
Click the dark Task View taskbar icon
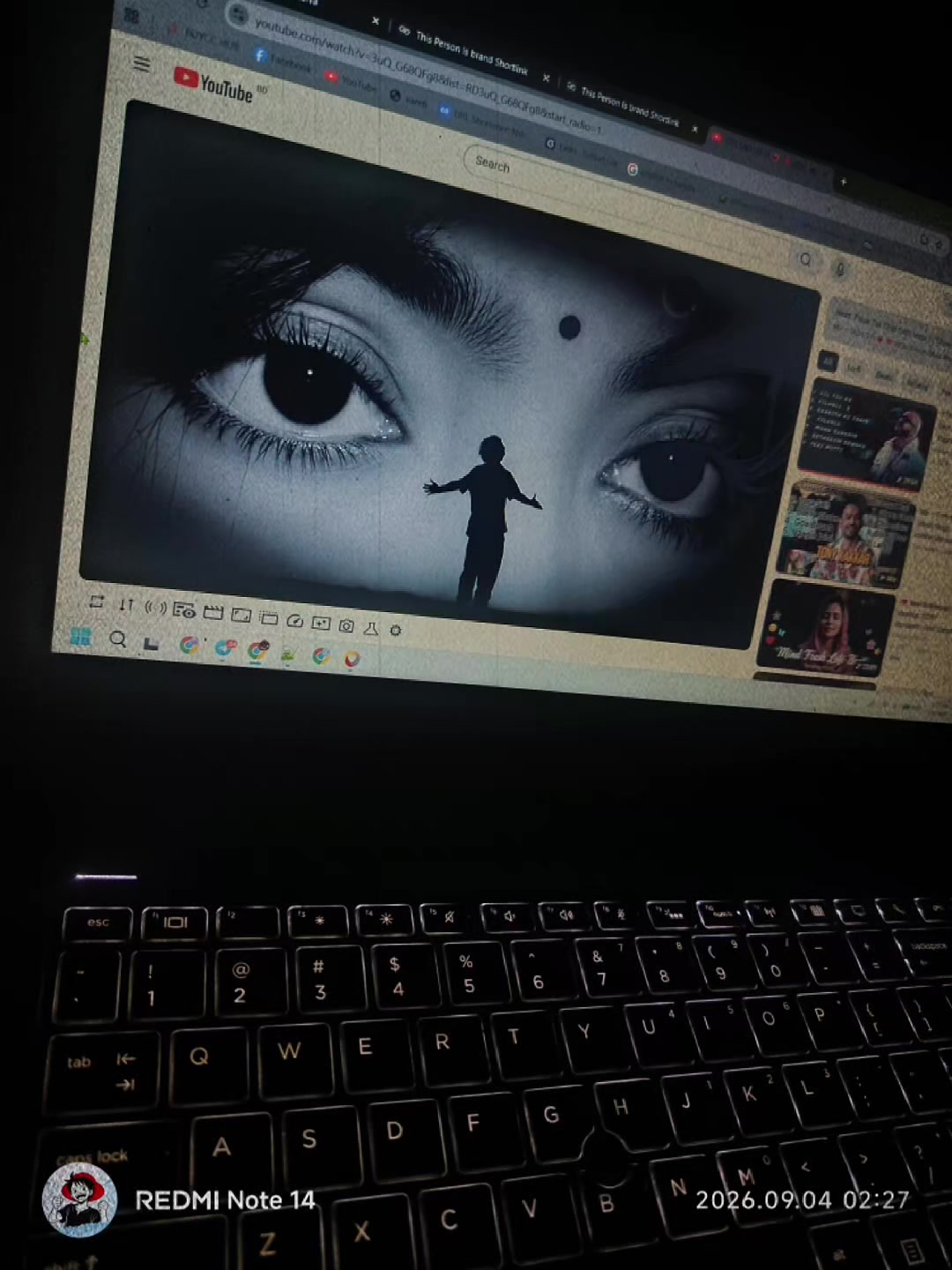(x=151, y=644)
